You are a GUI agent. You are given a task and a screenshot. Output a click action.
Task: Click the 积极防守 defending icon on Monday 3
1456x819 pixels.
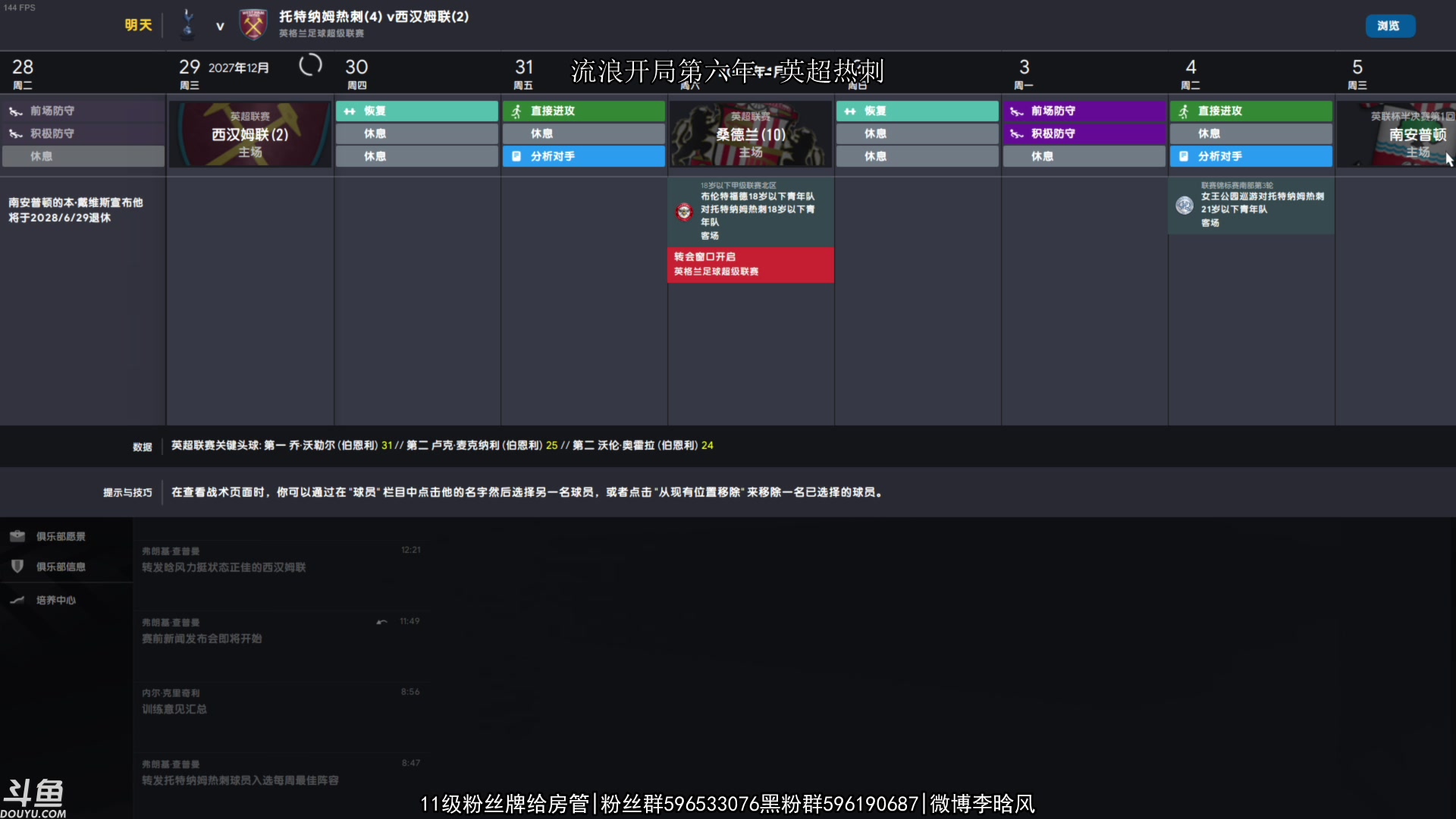point(1017,134)
